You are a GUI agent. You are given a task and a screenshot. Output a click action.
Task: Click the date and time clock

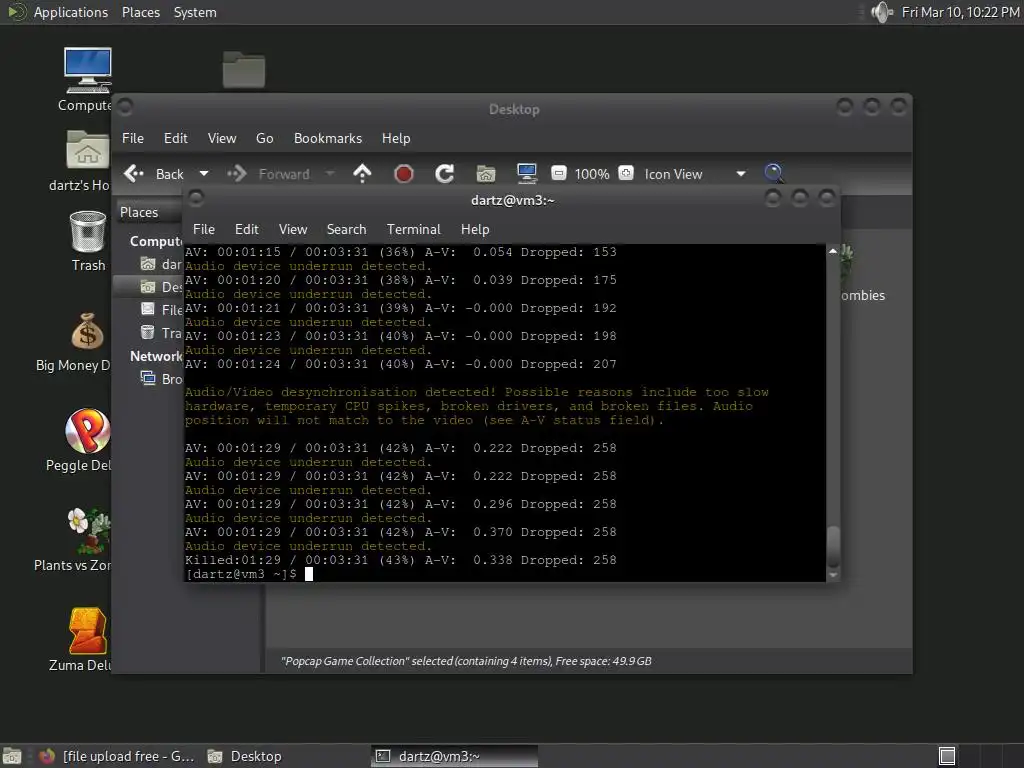coord(961,12)
